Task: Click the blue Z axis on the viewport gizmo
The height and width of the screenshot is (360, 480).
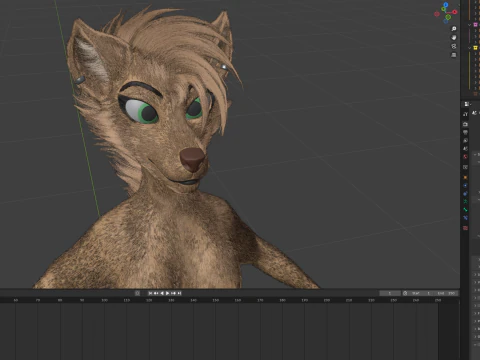Action: click(446, 5)
